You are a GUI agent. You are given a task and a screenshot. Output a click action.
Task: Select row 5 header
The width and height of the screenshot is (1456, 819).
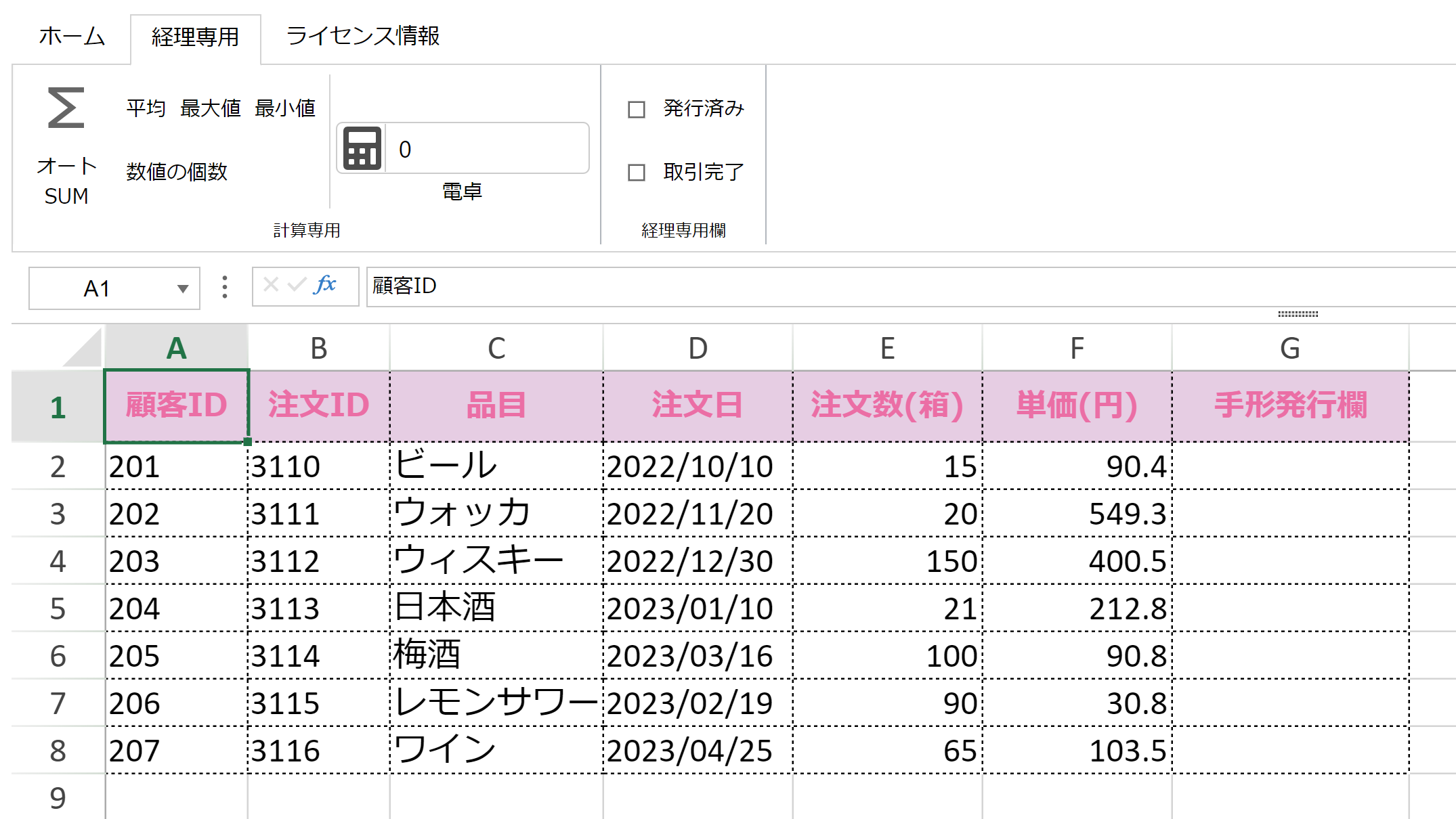[58, 608]
